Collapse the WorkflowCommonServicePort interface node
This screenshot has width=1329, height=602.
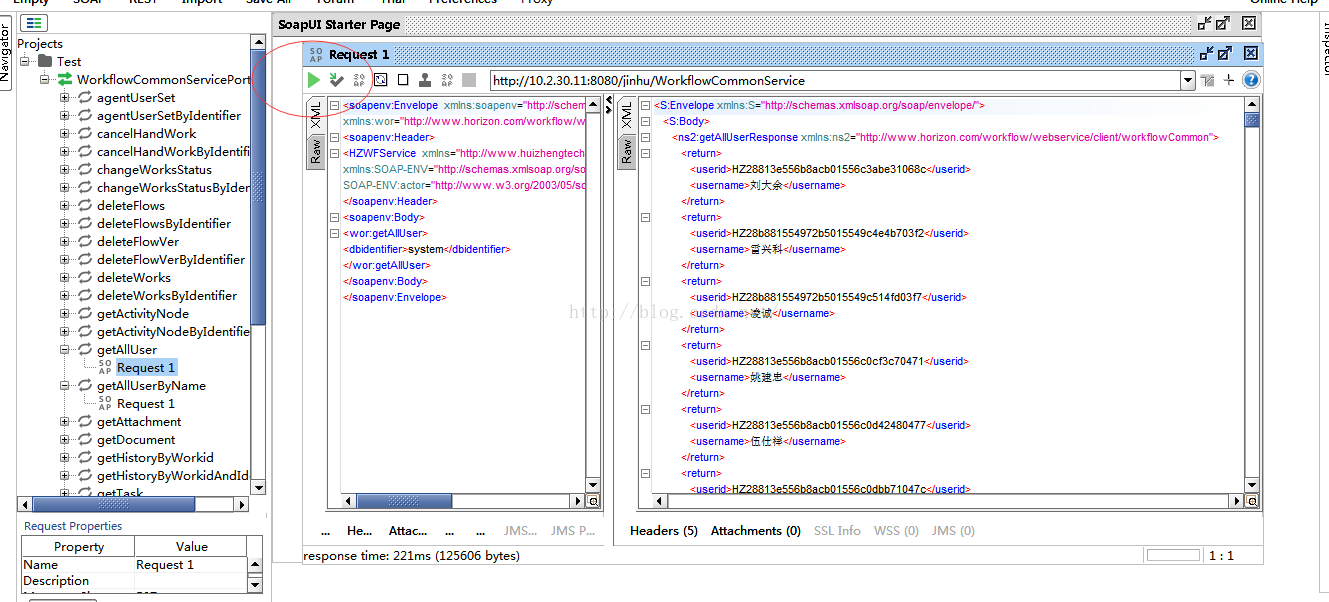click(x=45, y=79)
